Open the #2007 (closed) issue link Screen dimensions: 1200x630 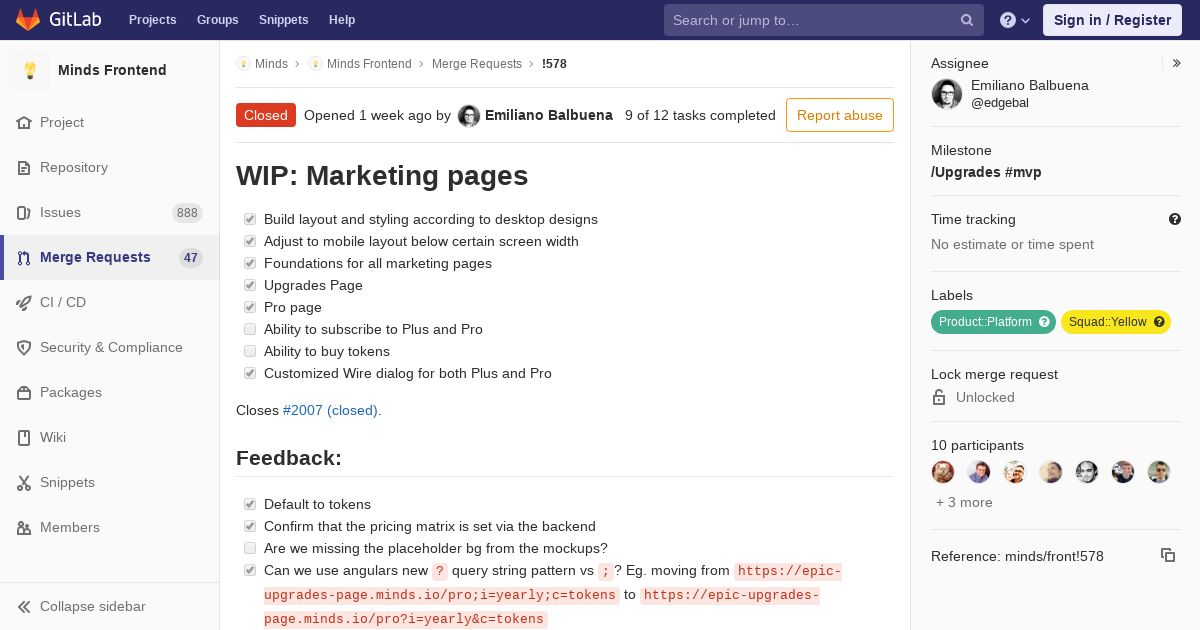(x=331, y=410)
